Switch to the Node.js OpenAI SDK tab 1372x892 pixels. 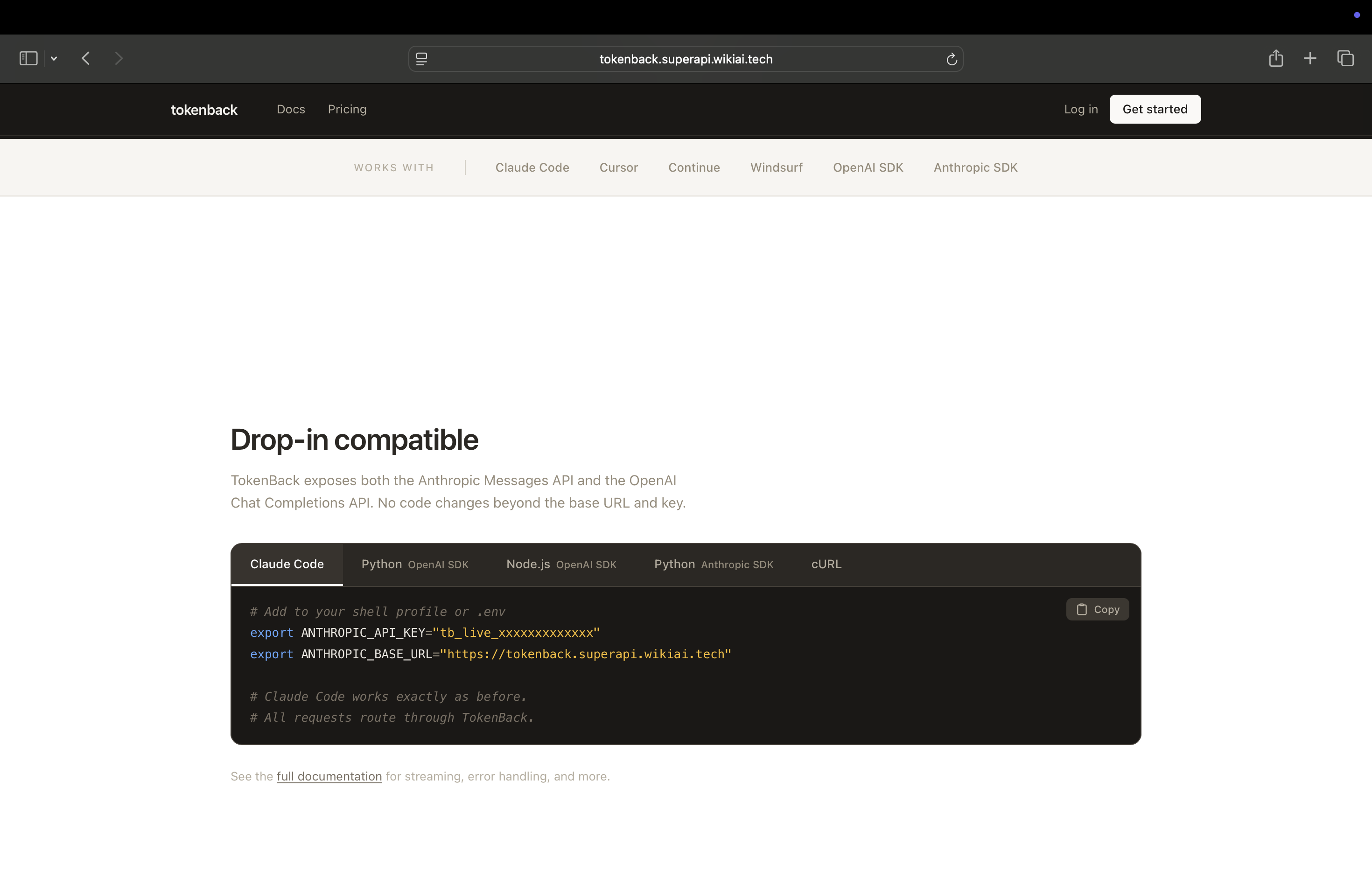coord(561,564)
